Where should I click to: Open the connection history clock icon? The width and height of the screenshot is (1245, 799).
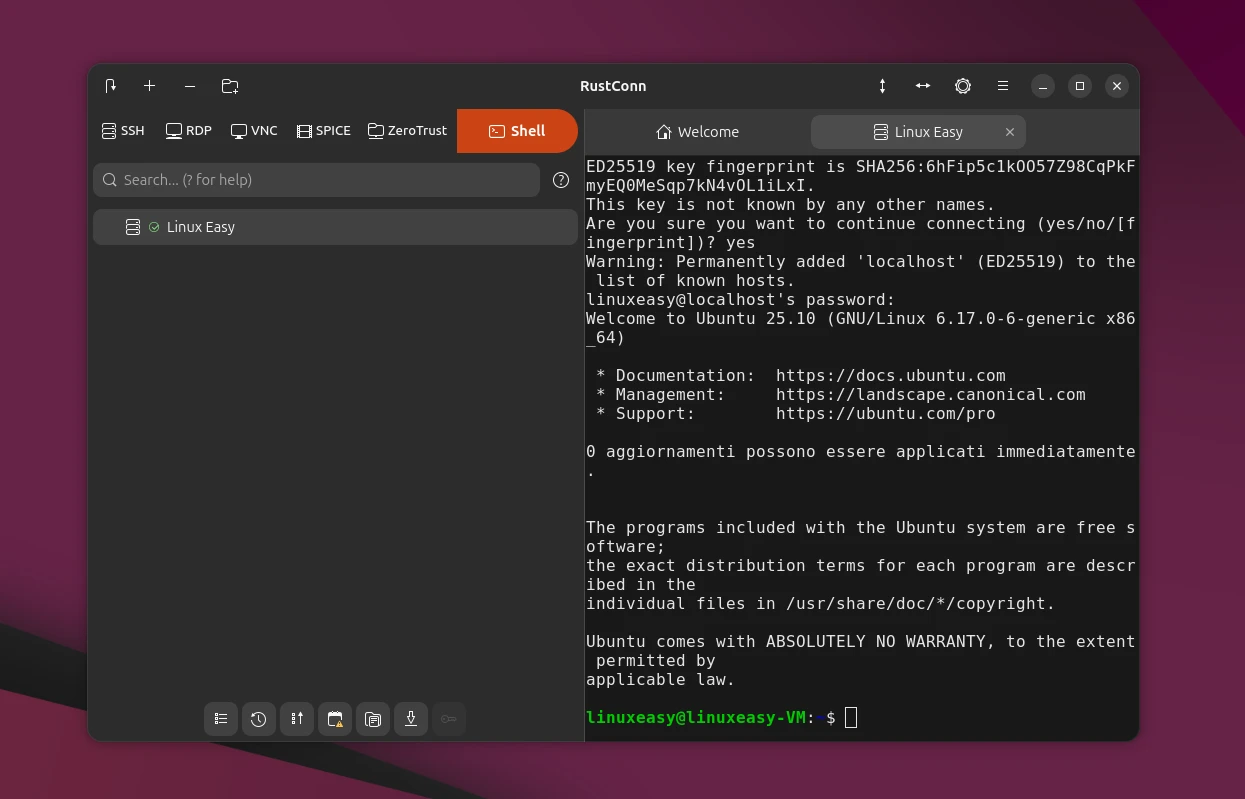coord(259,719)
